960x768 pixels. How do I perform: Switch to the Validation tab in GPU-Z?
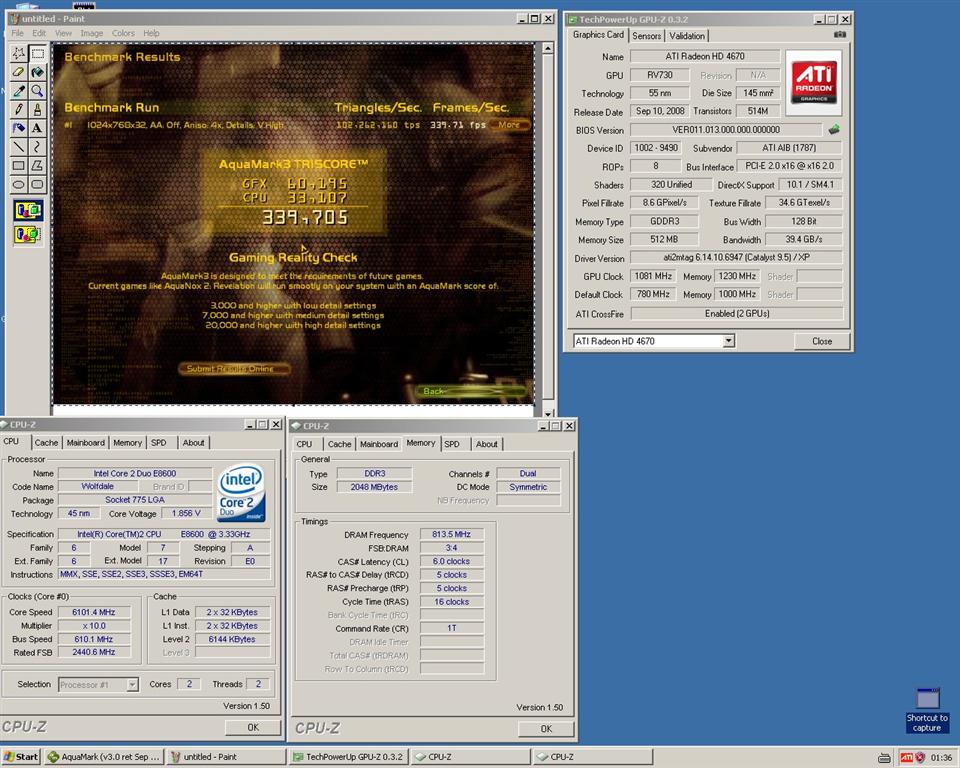[x=687, y=36]
